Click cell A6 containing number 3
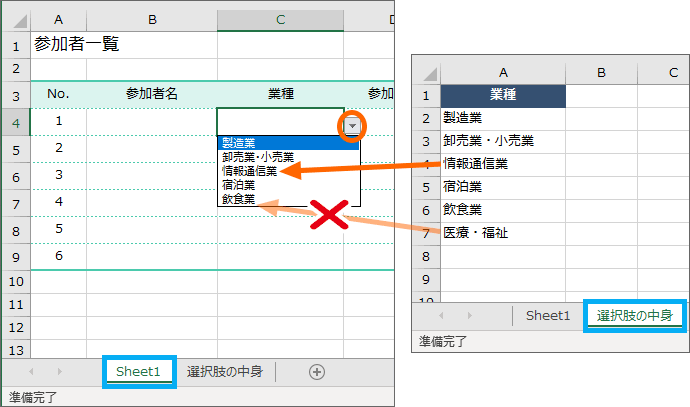This screenshot has height=407, width=690. coord(59,176)
